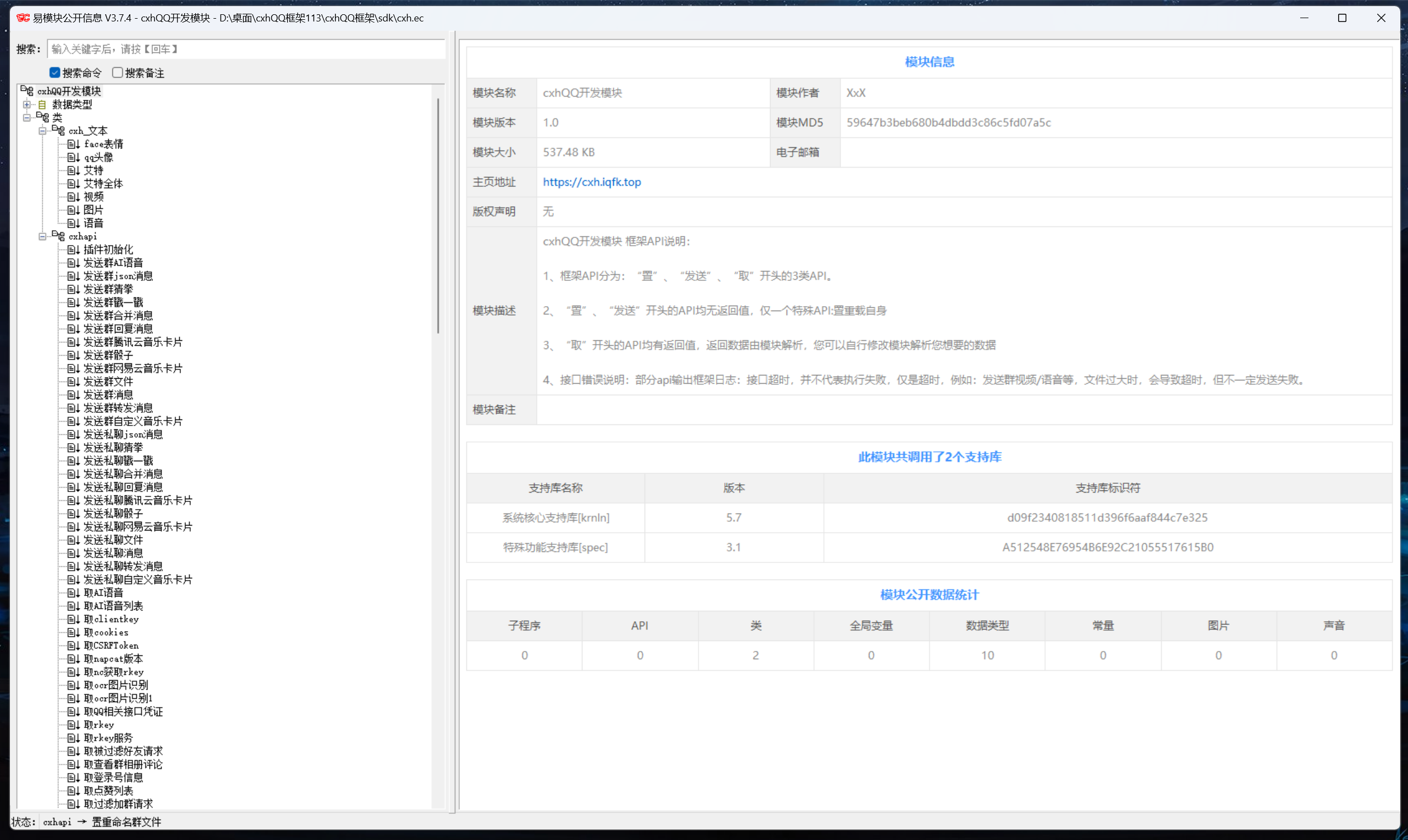Click the icon beside 发送群消息 item
This screenshot has height=840, width=1408.
pyautogui.click(x=73, y=395)
